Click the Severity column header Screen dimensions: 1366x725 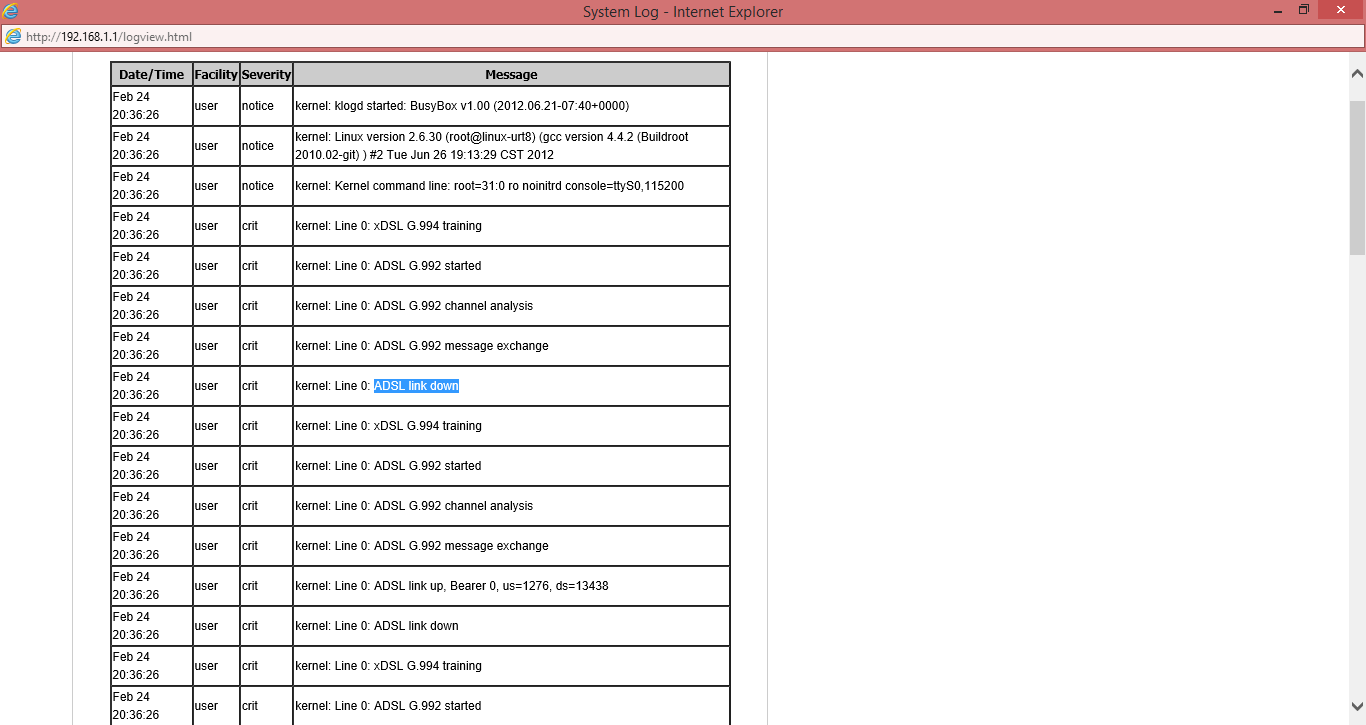tap(266, 74)
